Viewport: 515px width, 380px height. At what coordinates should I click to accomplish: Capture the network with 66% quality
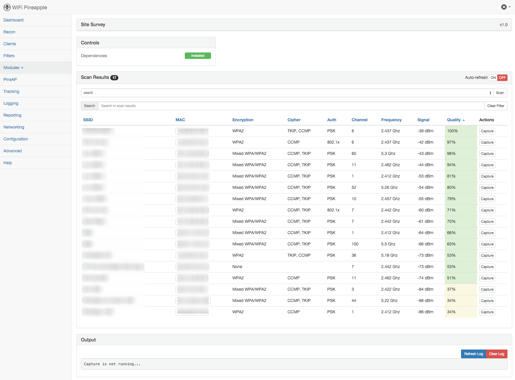[487, 233]
